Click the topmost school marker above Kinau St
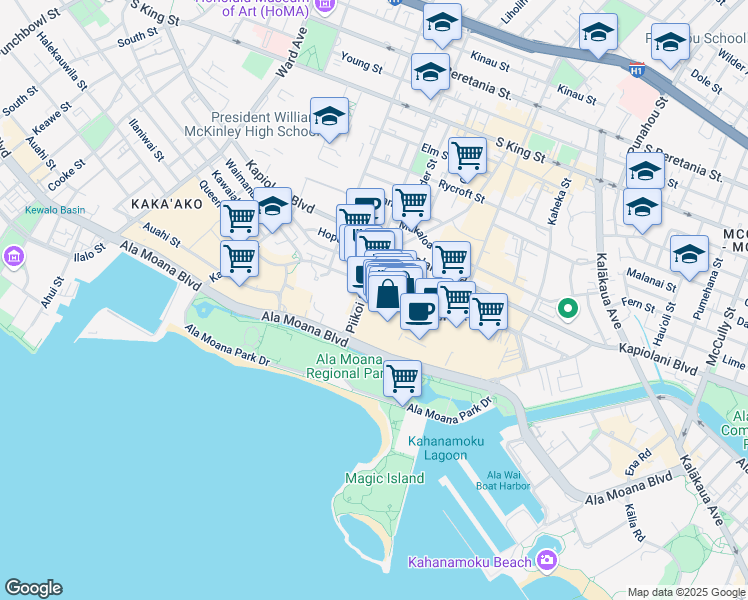Viewport: 748px width, 600px height. (x=442, y=23)
